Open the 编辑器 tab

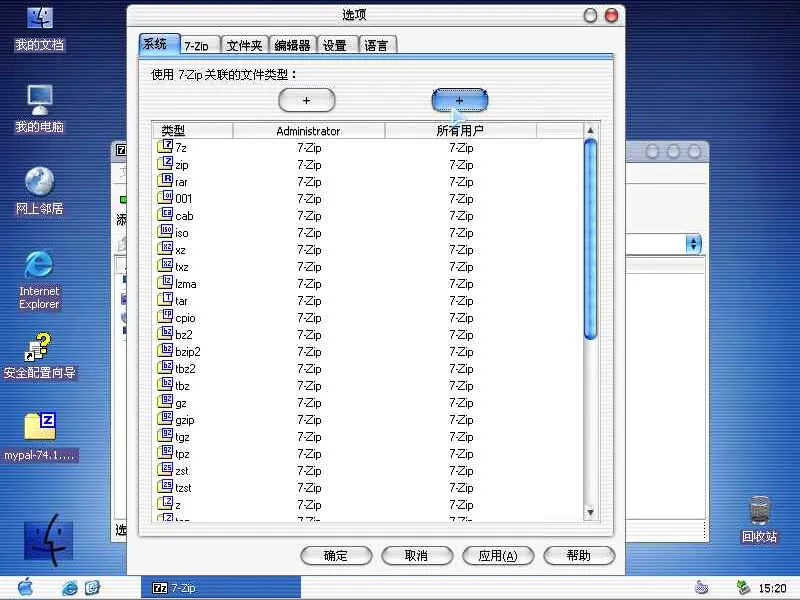click(292, 45)
